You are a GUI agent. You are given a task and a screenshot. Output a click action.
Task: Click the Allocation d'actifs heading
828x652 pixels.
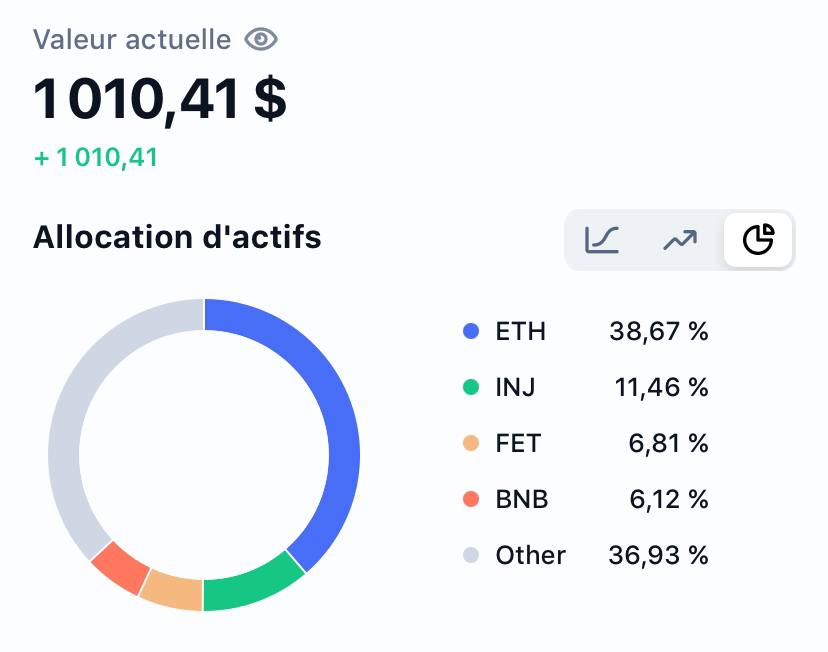tap(177, 238)
